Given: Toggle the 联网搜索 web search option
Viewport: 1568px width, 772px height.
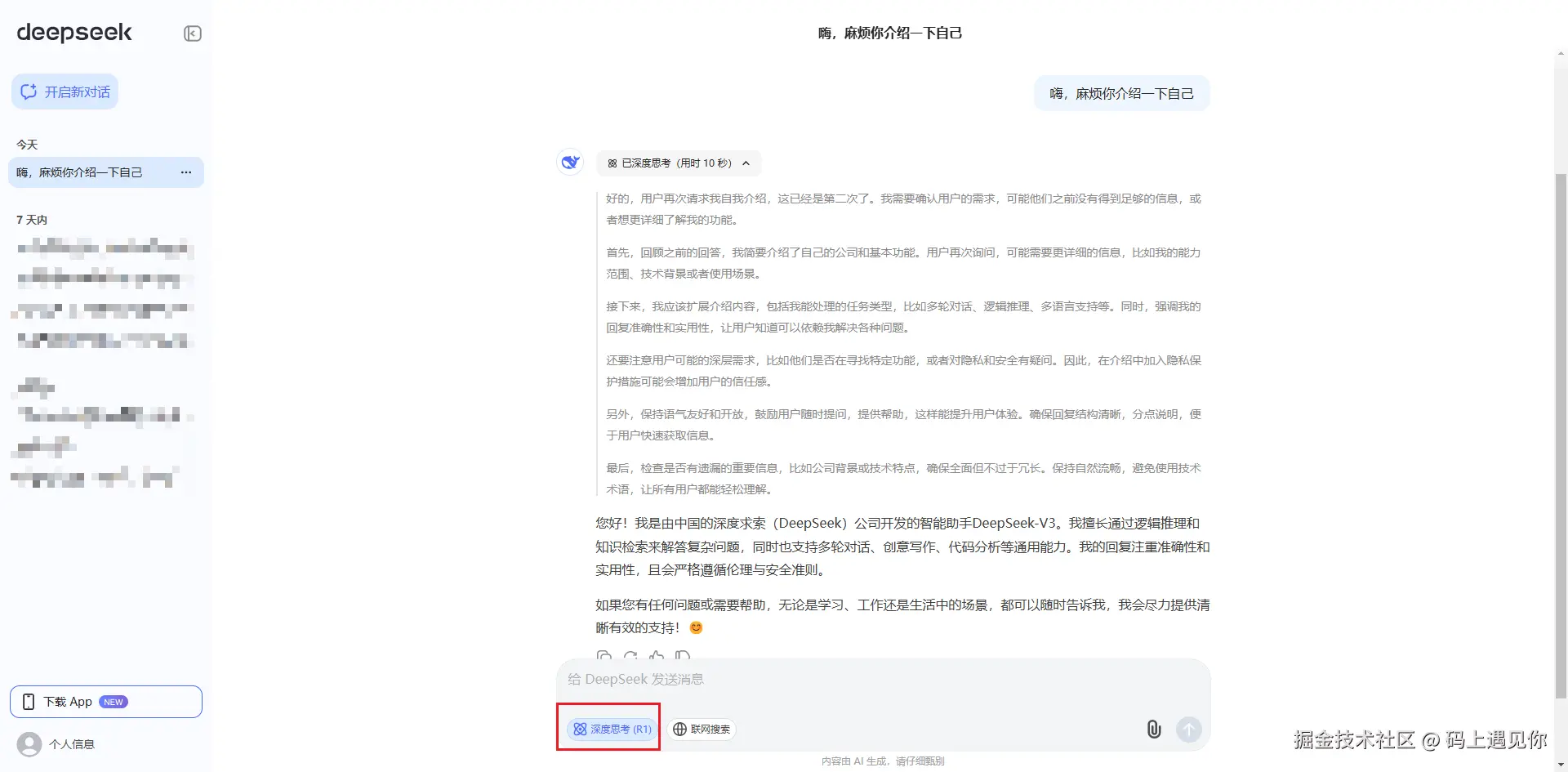Looking at the screenshot, I should [702, 729].
